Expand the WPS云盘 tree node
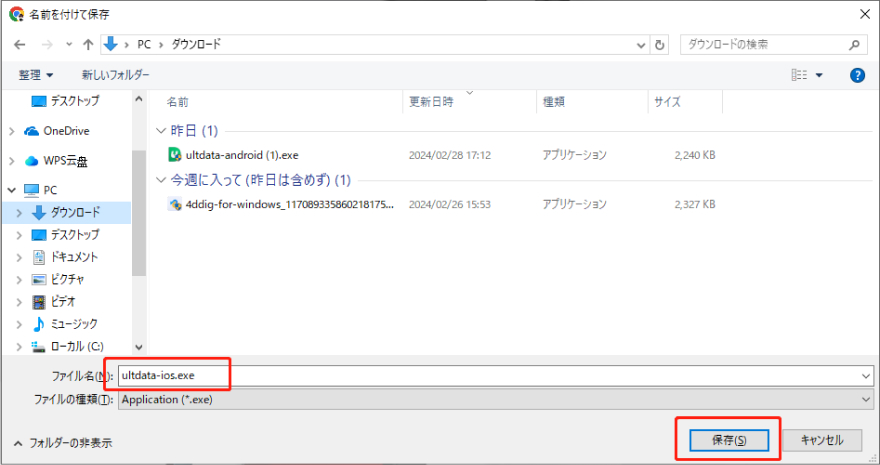Viewport: 880px width, 465px height. coord(12,160)
